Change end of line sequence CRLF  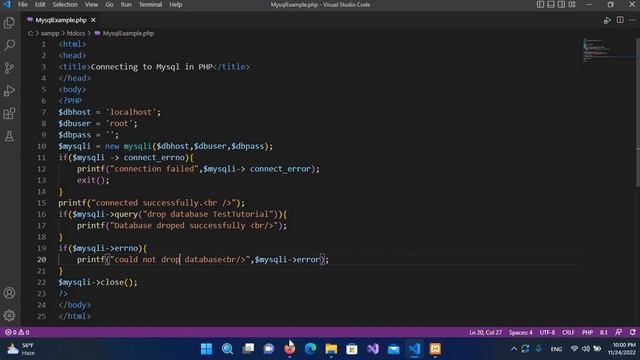568,332
